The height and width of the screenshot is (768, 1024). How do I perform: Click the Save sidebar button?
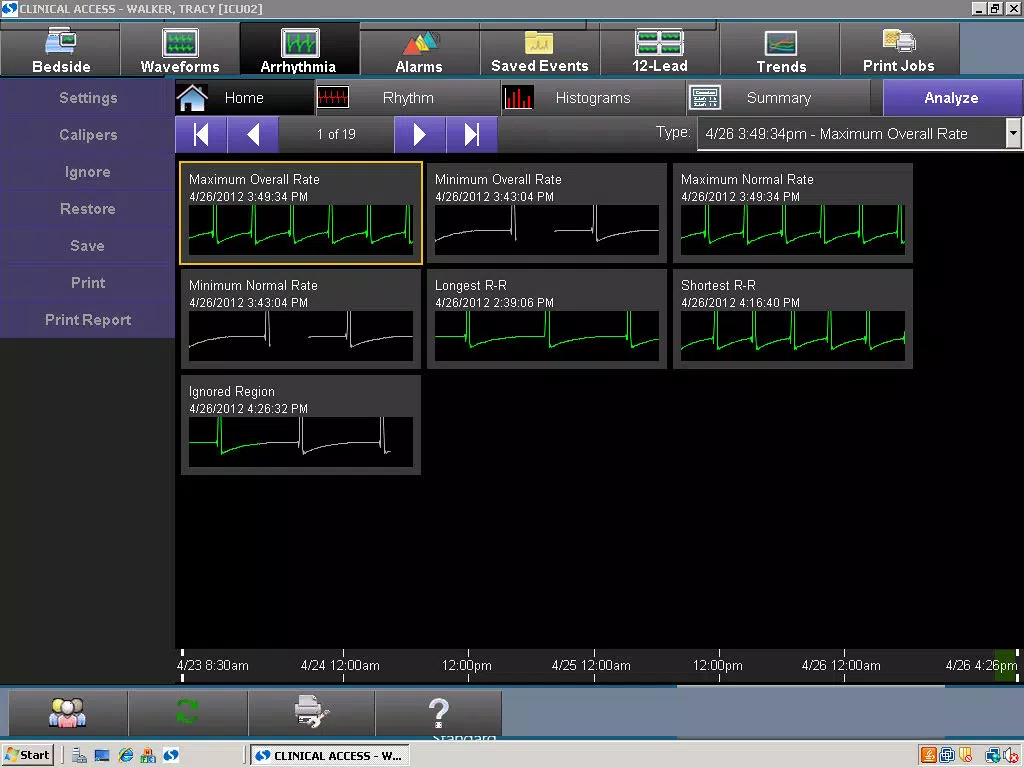click(88, 246)
